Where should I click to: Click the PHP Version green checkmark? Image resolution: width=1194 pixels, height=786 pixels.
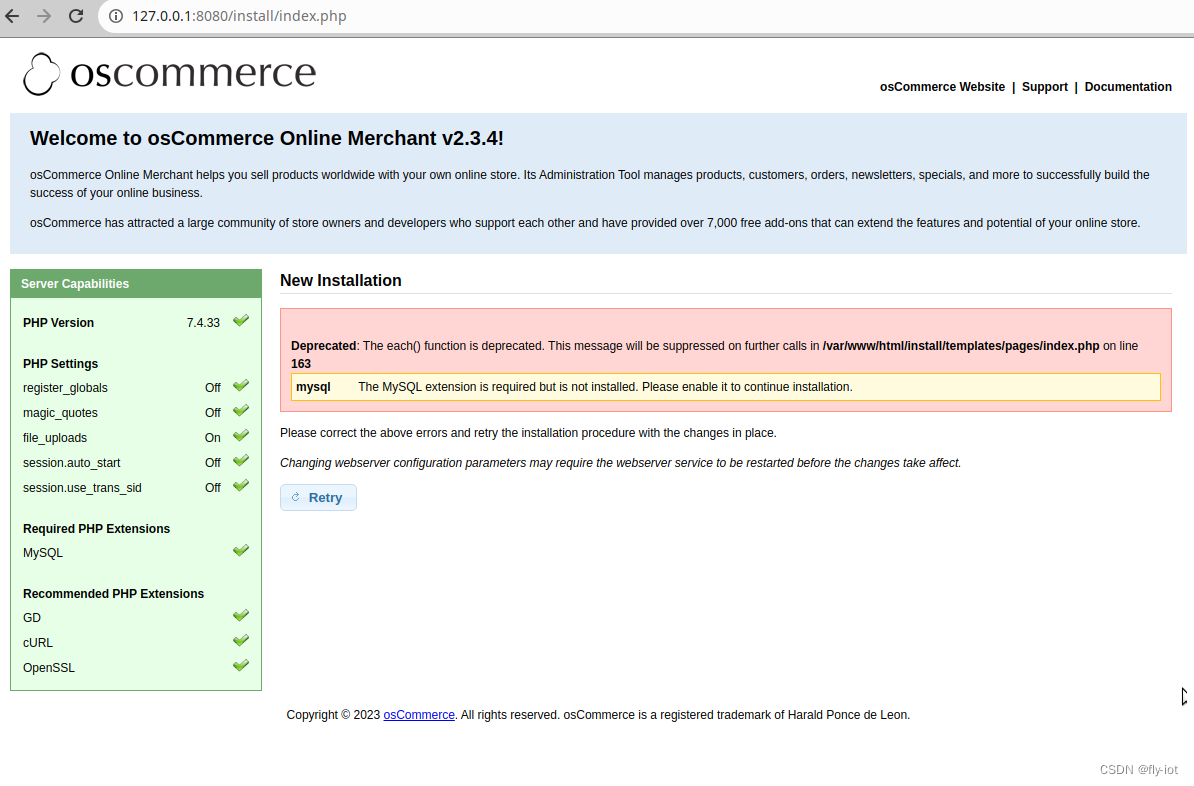point(241,321)
